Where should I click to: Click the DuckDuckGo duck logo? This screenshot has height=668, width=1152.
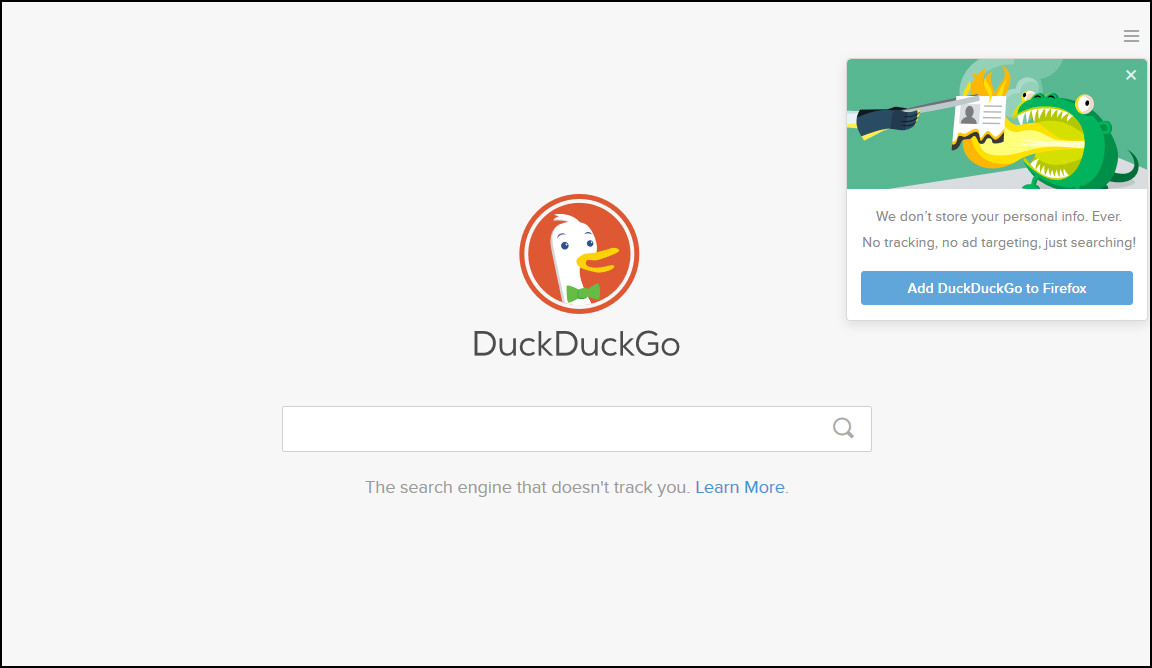point(579,254)
